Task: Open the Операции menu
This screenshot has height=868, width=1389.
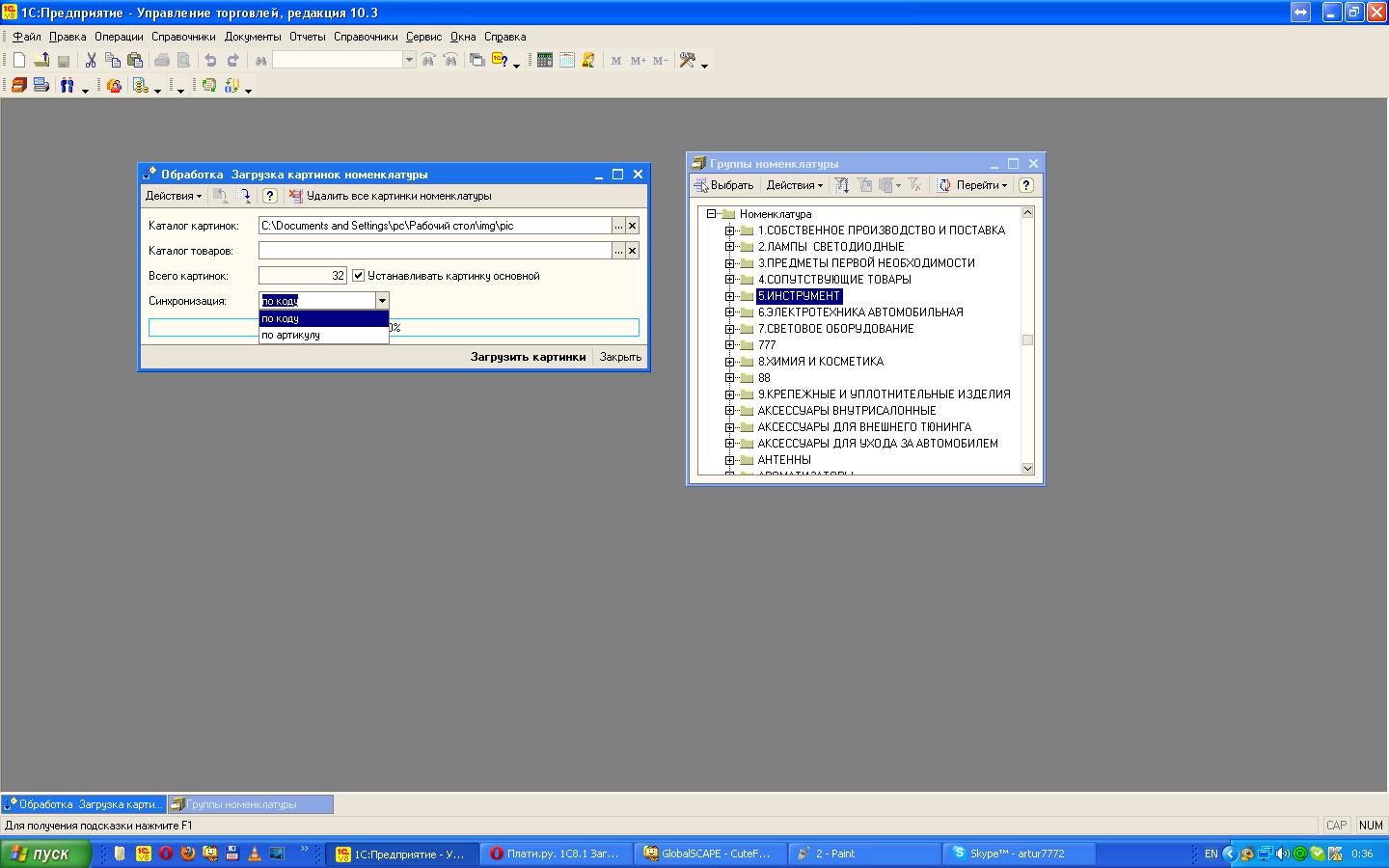Action: pyautogui.click(x=119, y=37)
